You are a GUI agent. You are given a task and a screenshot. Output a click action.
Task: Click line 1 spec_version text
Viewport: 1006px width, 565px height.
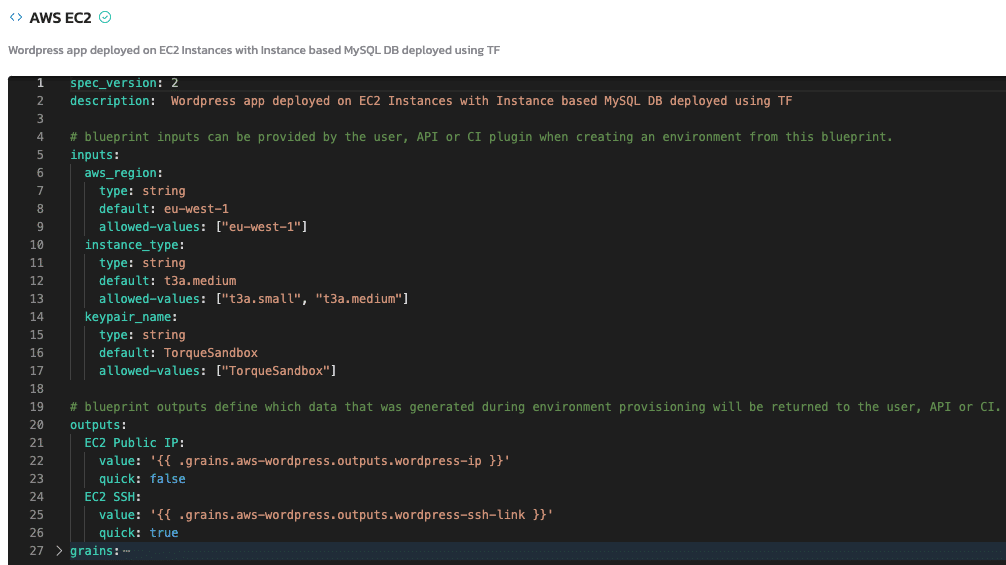pos(124,83)
